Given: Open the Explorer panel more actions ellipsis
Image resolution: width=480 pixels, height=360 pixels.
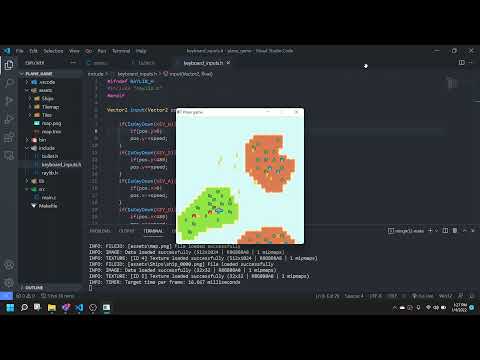Looking at the screenshot, I should coord(73,63).
